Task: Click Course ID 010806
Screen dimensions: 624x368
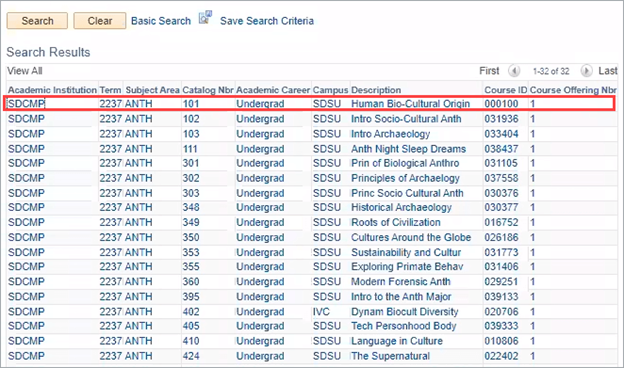Action: click(501, 341)
